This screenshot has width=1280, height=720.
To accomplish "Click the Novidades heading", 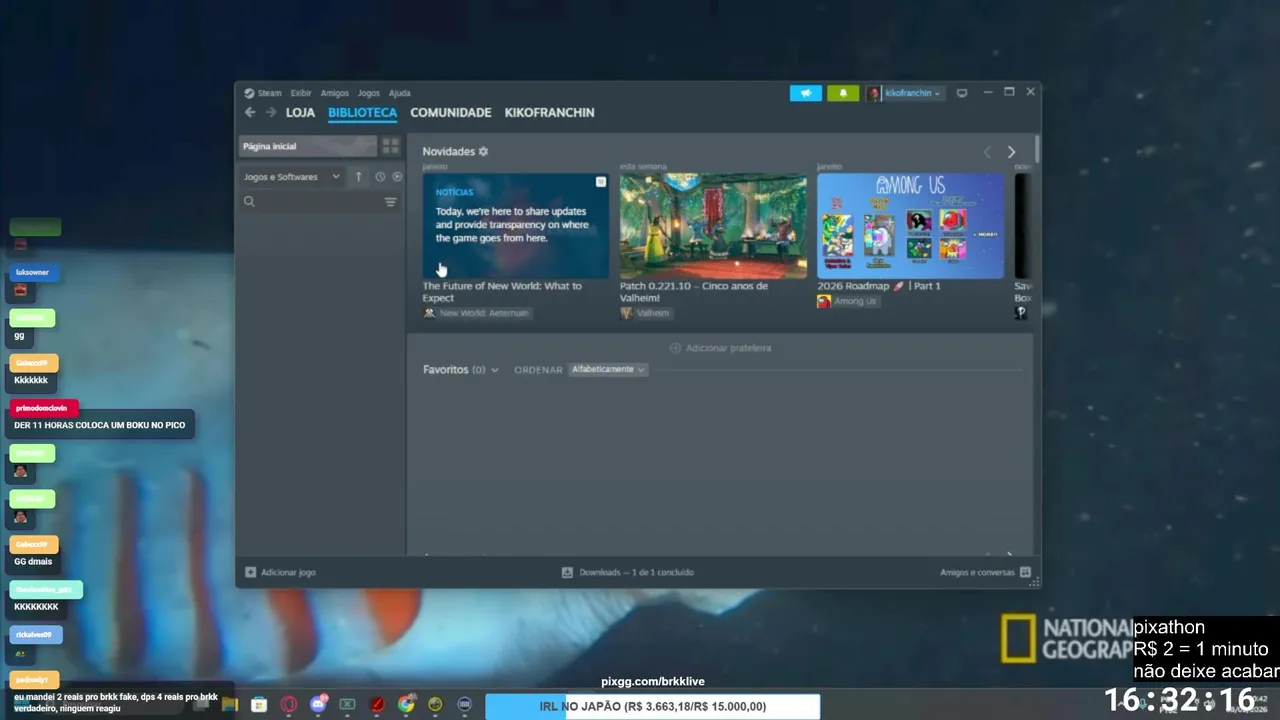I will (x=448, y=152).
